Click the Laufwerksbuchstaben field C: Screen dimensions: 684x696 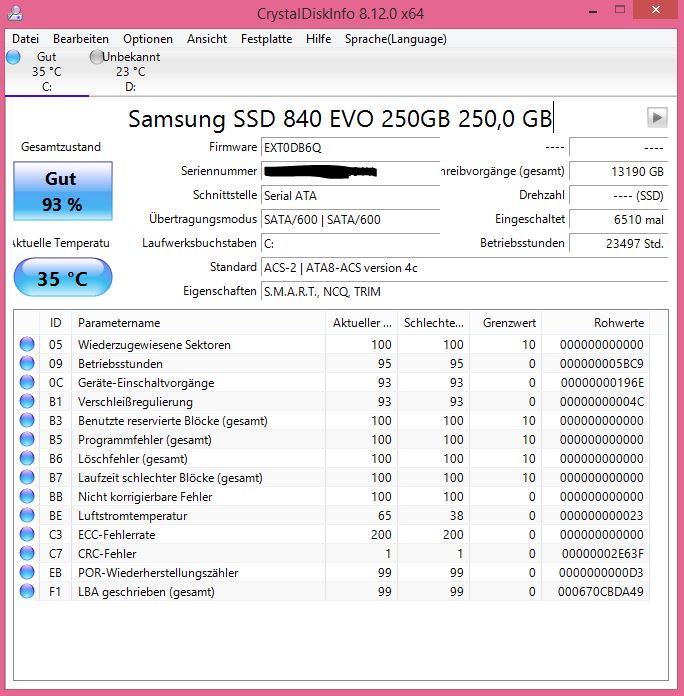coord(350,243)
